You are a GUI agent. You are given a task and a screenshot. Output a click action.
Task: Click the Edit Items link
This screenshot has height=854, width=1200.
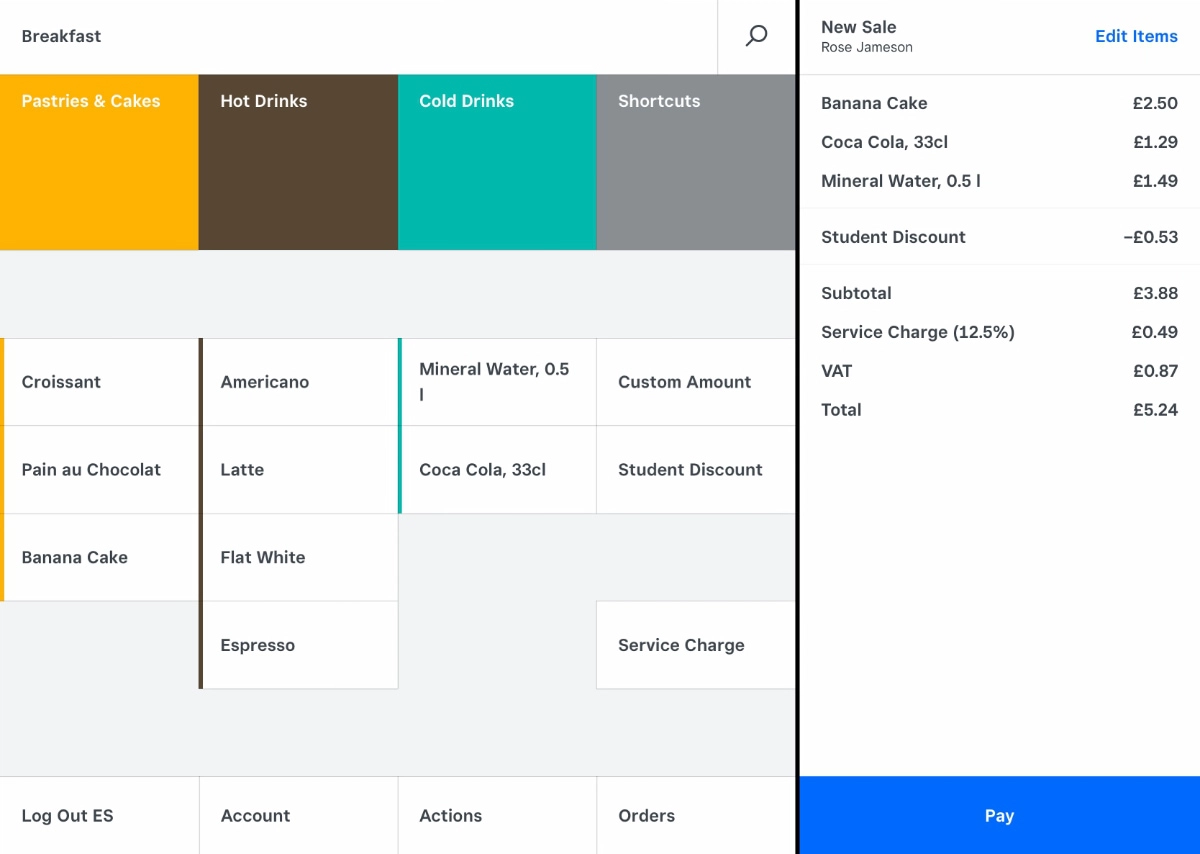coord(1136,36)
